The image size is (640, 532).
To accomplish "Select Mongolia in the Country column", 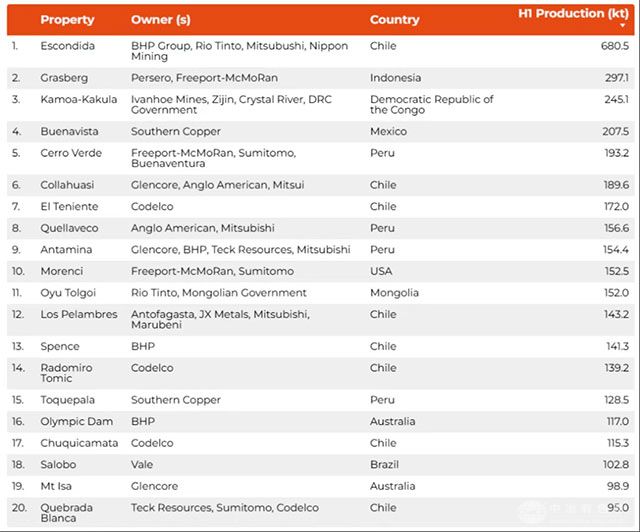I will click(x=394, y=293).
